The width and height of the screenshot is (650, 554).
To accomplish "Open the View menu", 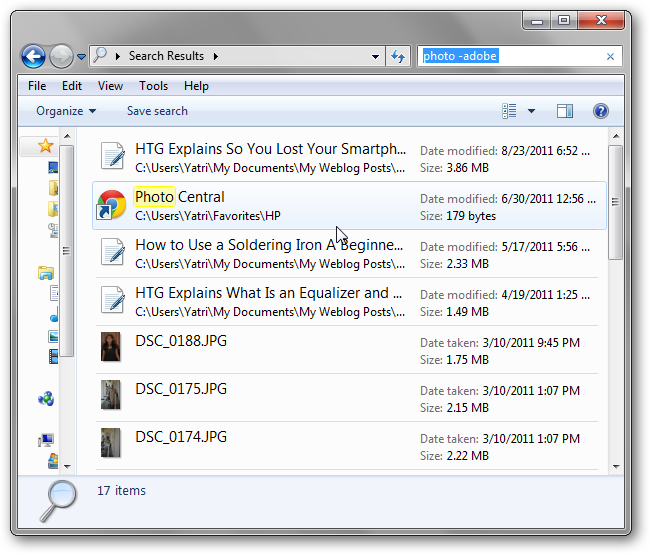I will coord(110,86).
